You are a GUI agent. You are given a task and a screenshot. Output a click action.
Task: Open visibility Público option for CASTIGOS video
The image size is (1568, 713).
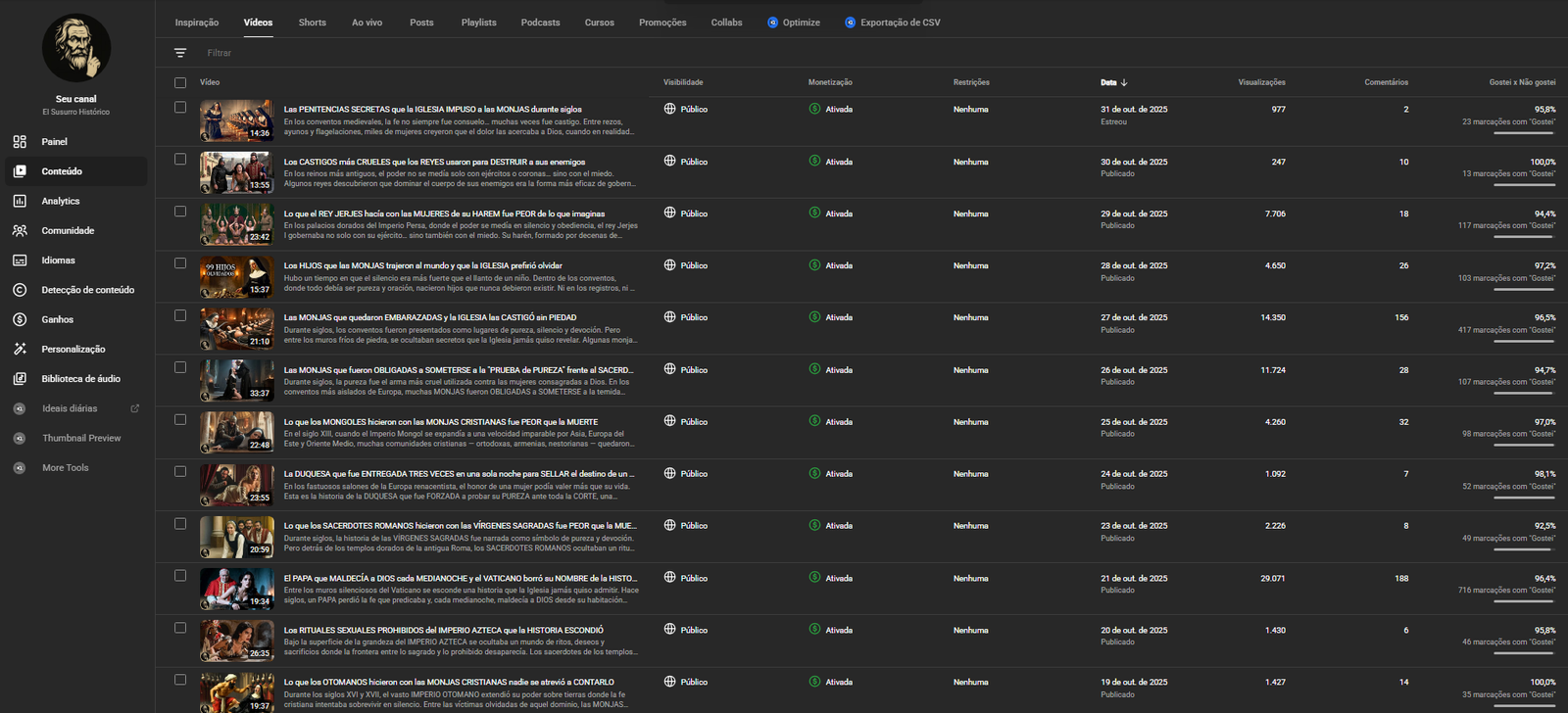(x=686, y=162)
